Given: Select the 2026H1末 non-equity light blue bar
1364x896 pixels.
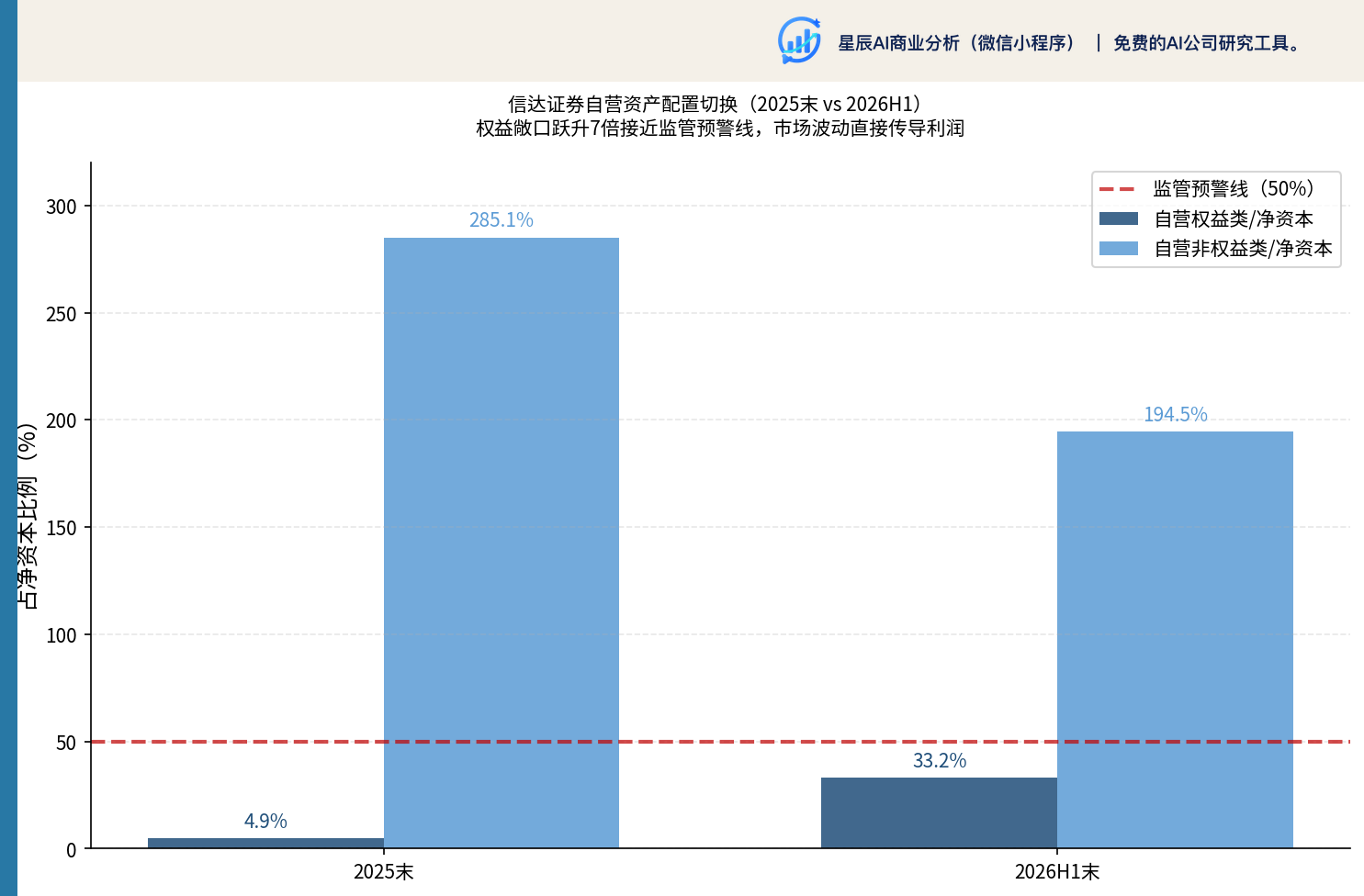Looking at the screenshot, I should pos(1175,640).
